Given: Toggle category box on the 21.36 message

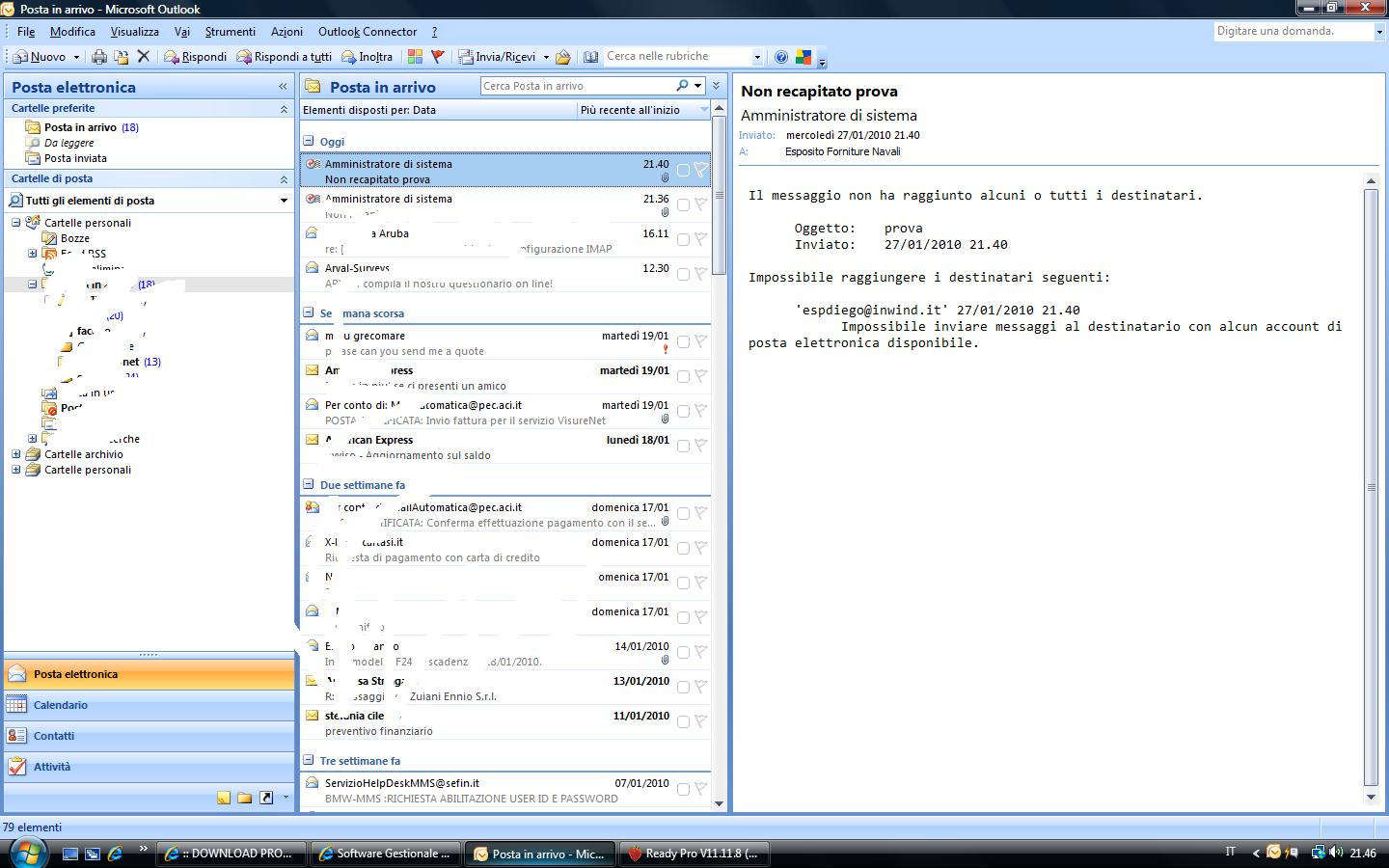Looking at the screenshot, I should coord(683,204).
